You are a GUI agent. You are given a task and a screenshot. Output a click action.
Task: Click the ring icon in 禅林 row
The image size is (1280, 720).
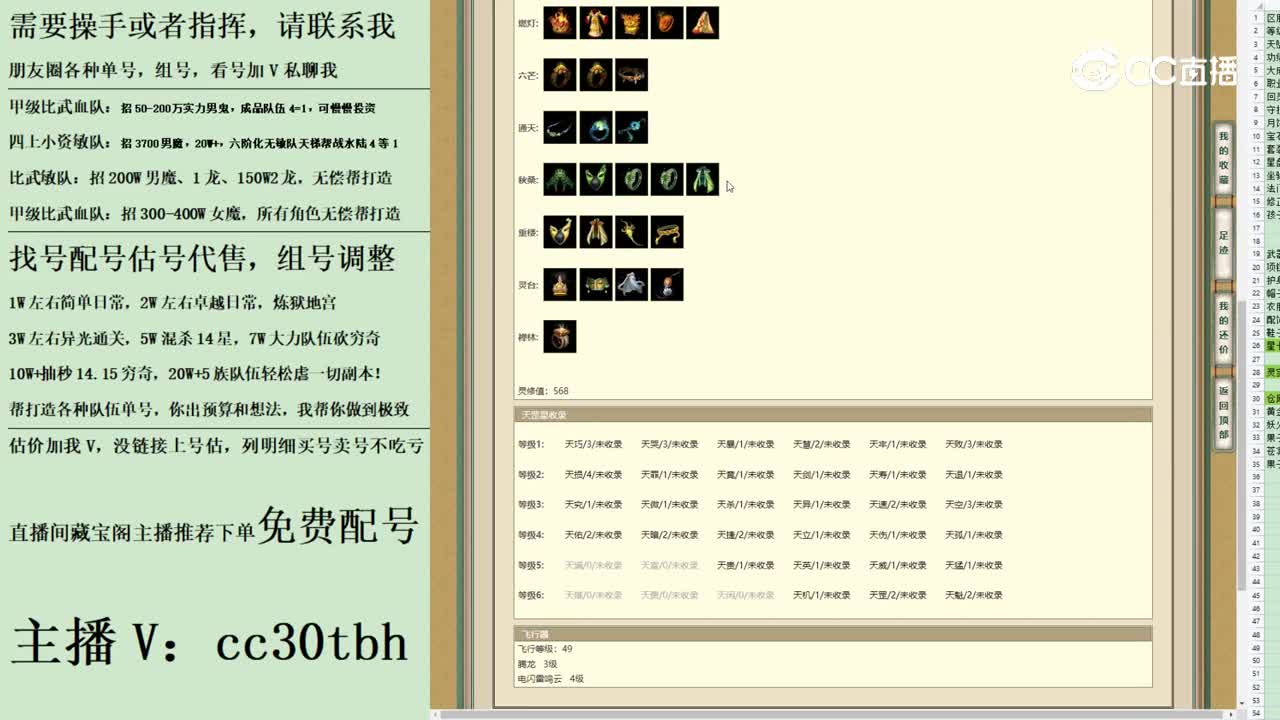[559, 336]
